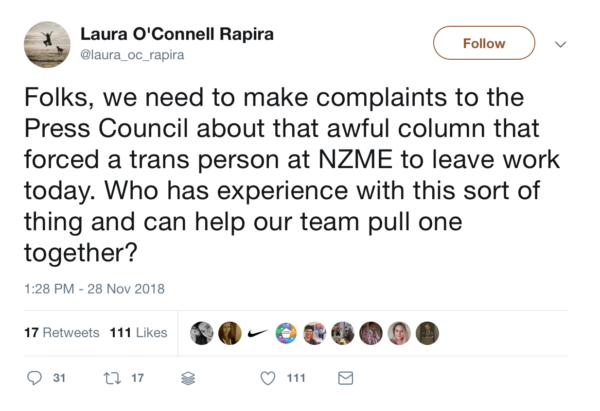Like the tweet with the heart icon

click(267, 379)
